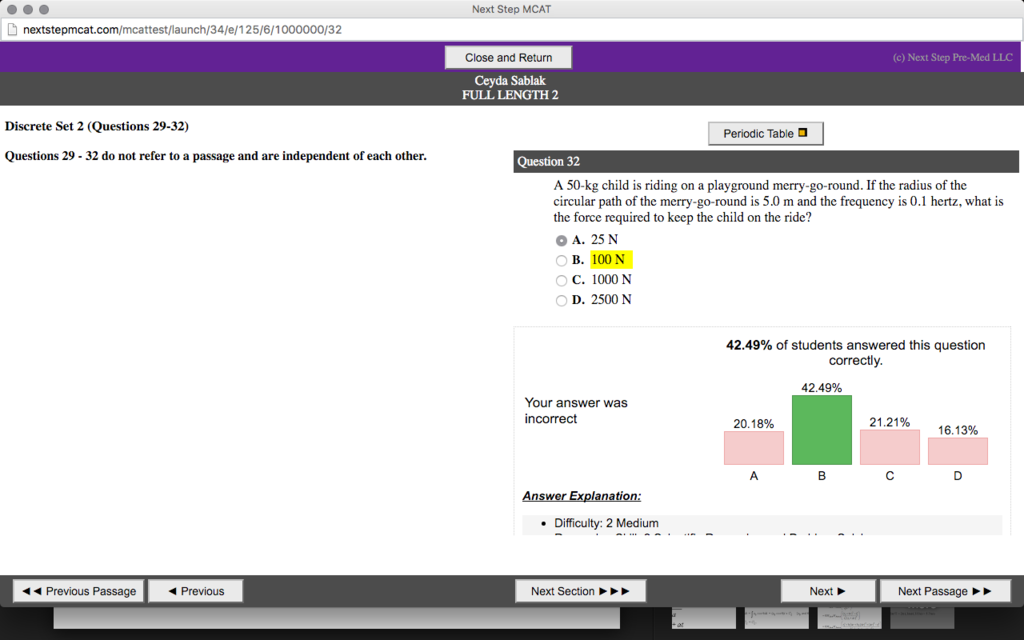Screen dimensions: 1024x640
Task: Jump ahead with Next Section button
Action: coord(580,591)
